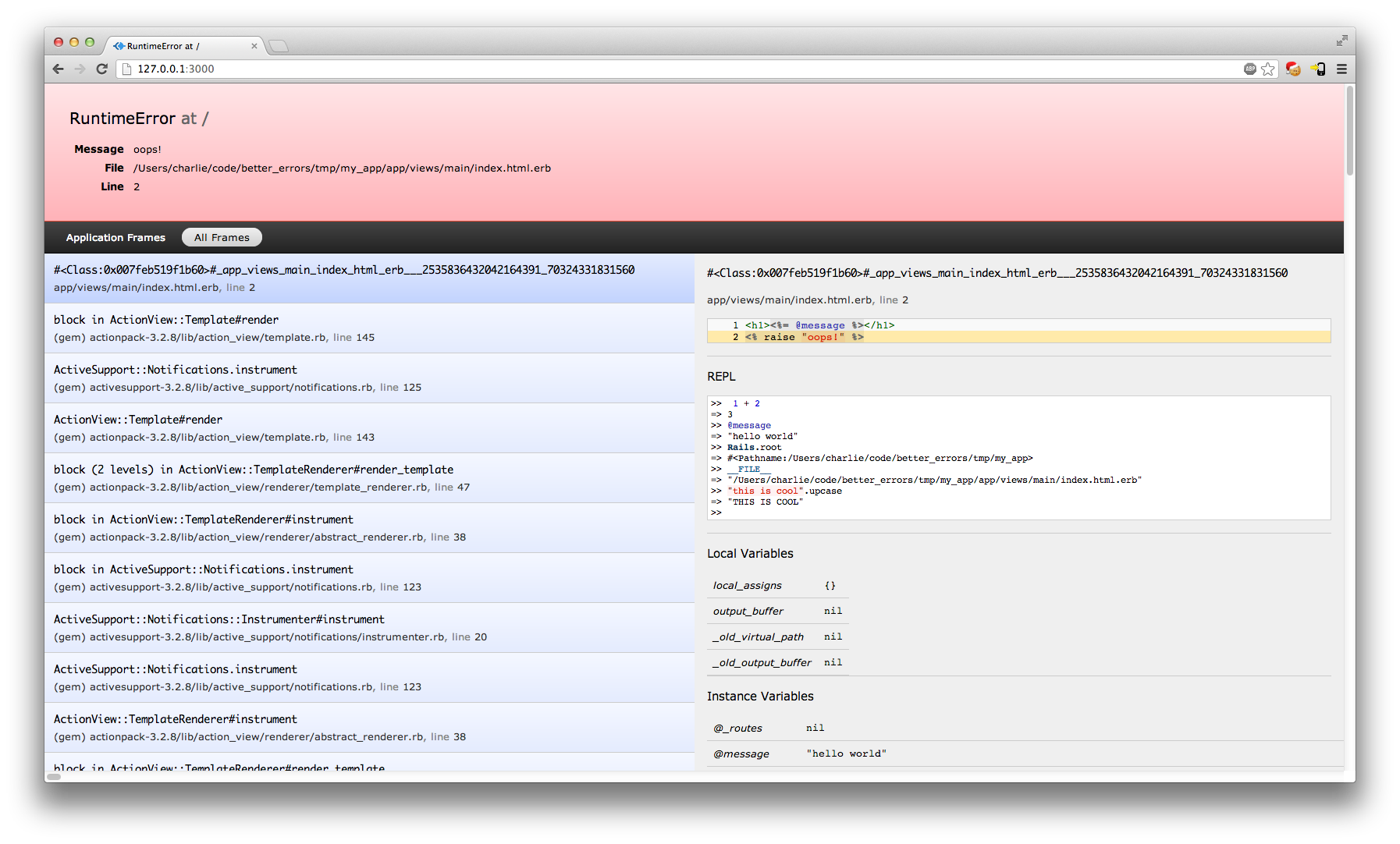Click the cookie extension icon in toolbar
Image resolution: width=1400 pixels, height=844 pixels.
[1293, 69]
